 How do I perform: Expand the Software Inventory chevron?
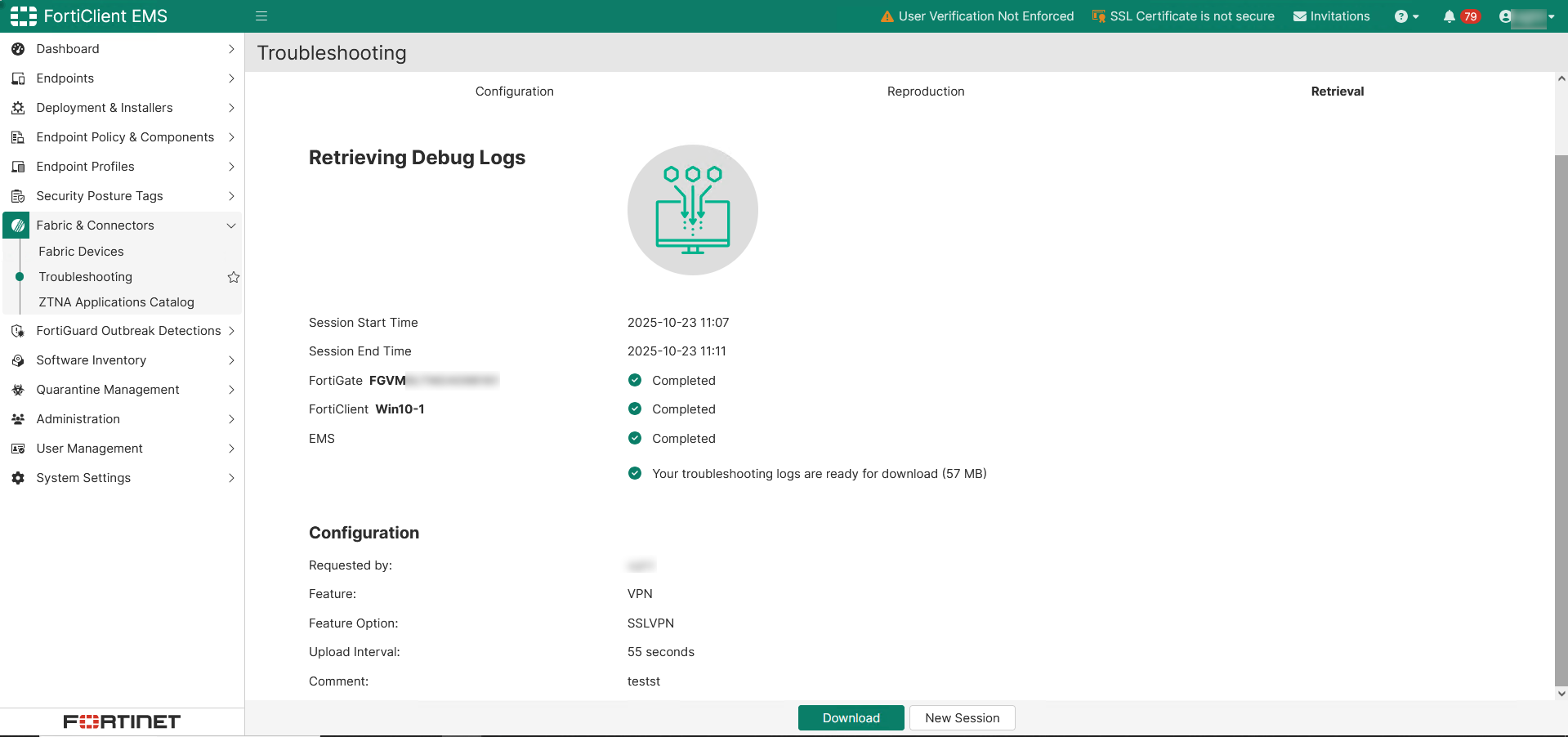231,360
